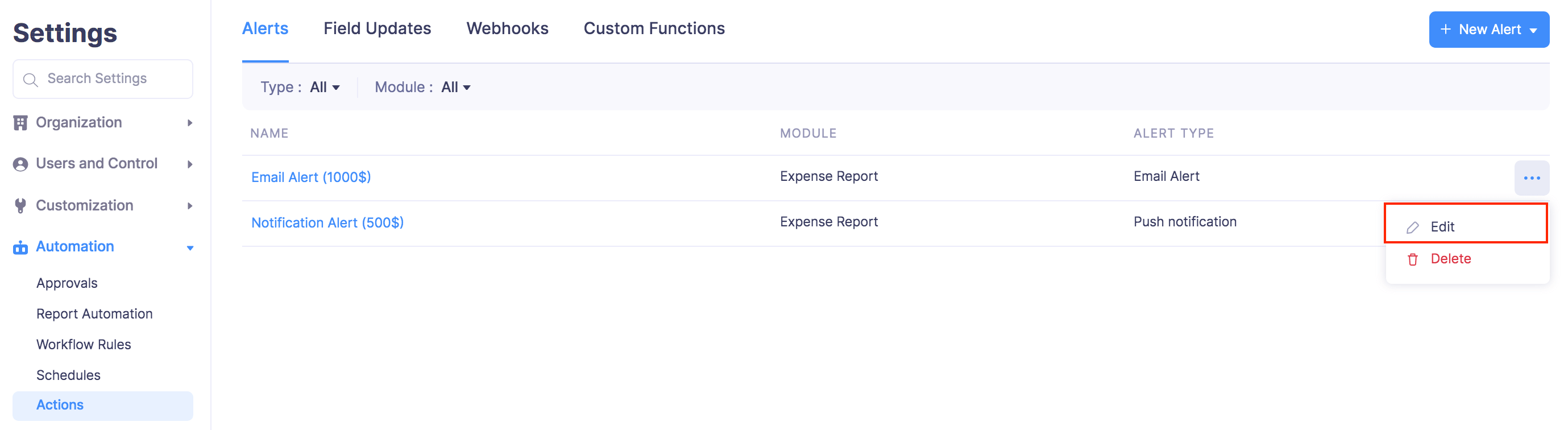The width and height of the screenshot is (1568, 430).
Task: Open the Email Alert (1000$) link
Action: coord(310,177)
